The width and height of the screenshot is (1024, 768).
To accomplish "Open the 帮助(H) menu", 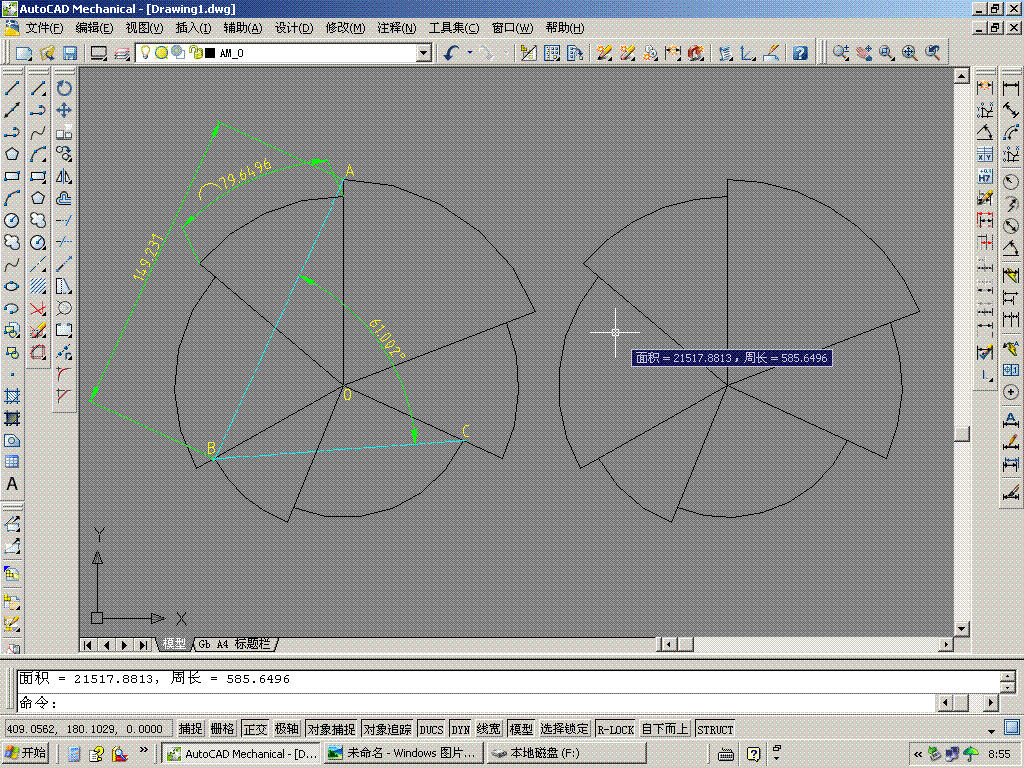I will 565,28.
